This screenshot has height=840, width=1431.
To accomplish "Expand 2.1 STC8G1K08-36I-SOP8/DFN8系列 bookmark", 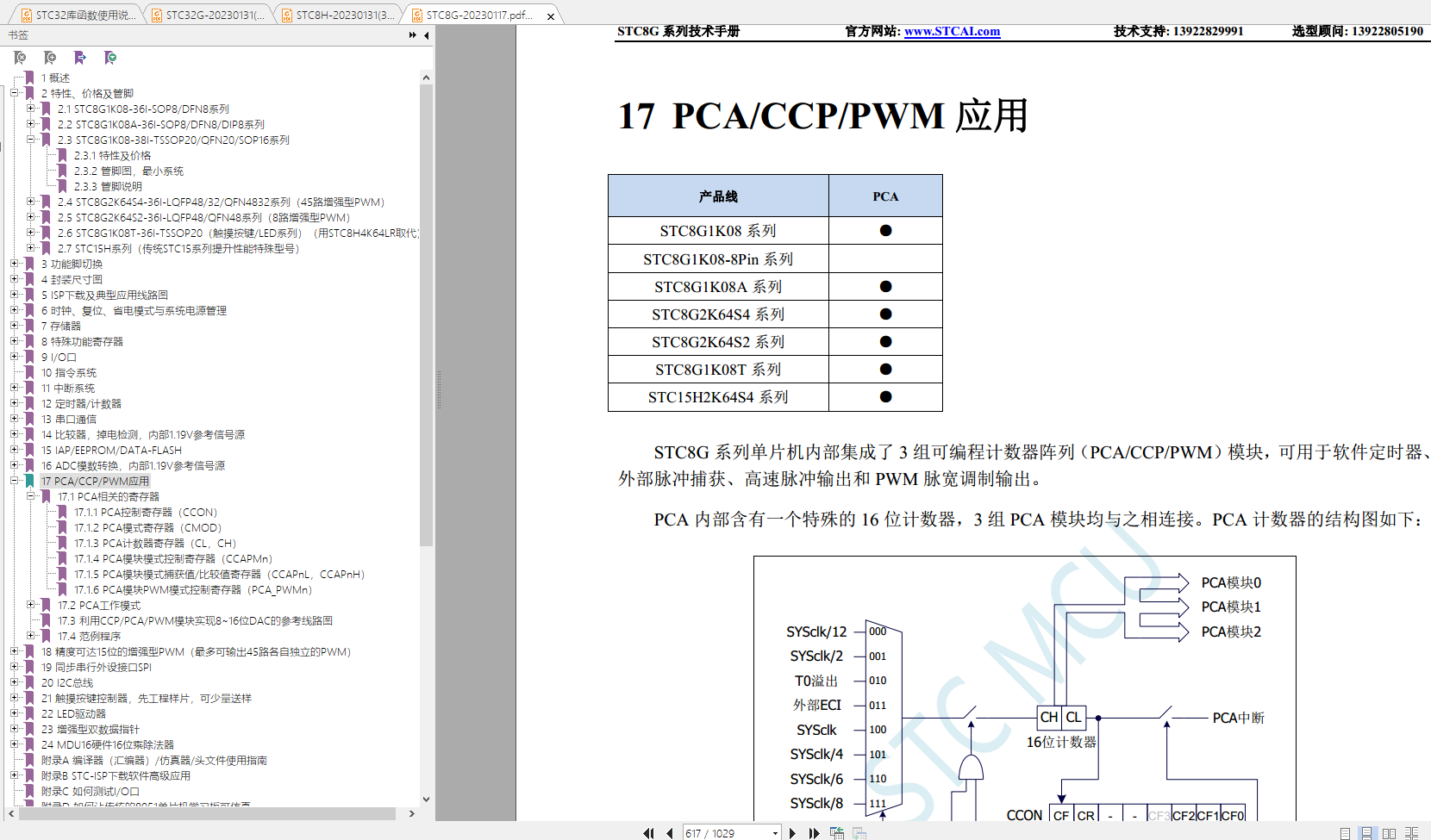I will click(30, 109).
